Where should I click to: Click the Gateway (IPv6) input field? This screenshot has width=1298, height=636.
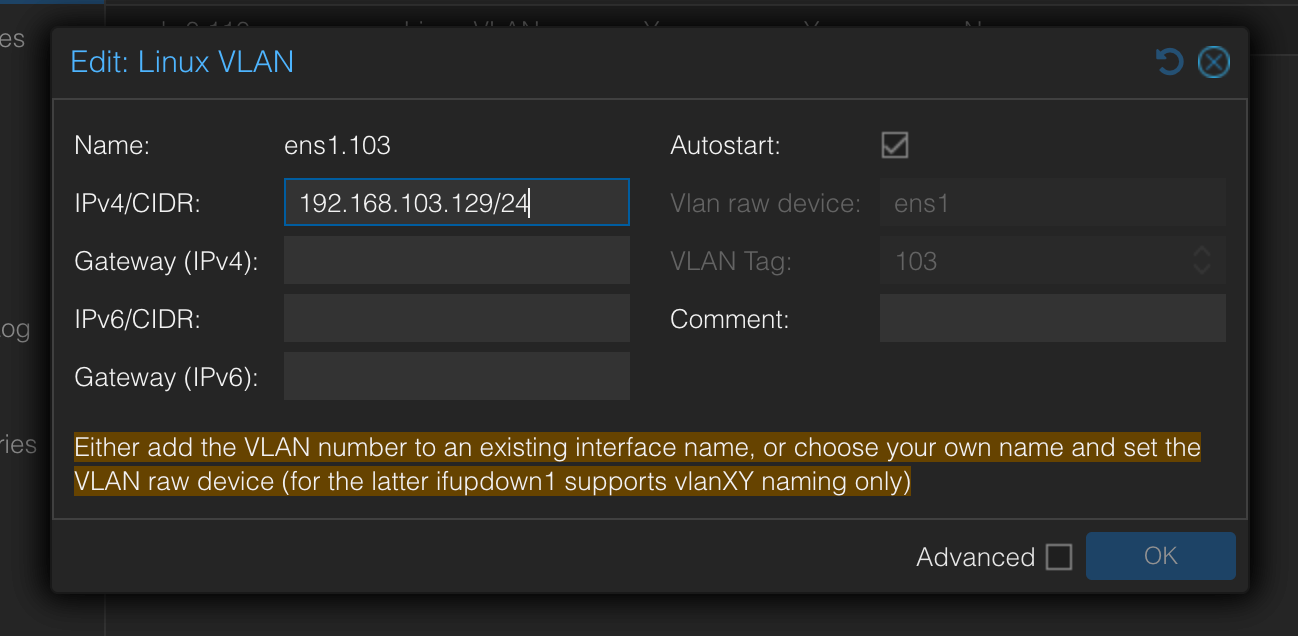point(457,377)
